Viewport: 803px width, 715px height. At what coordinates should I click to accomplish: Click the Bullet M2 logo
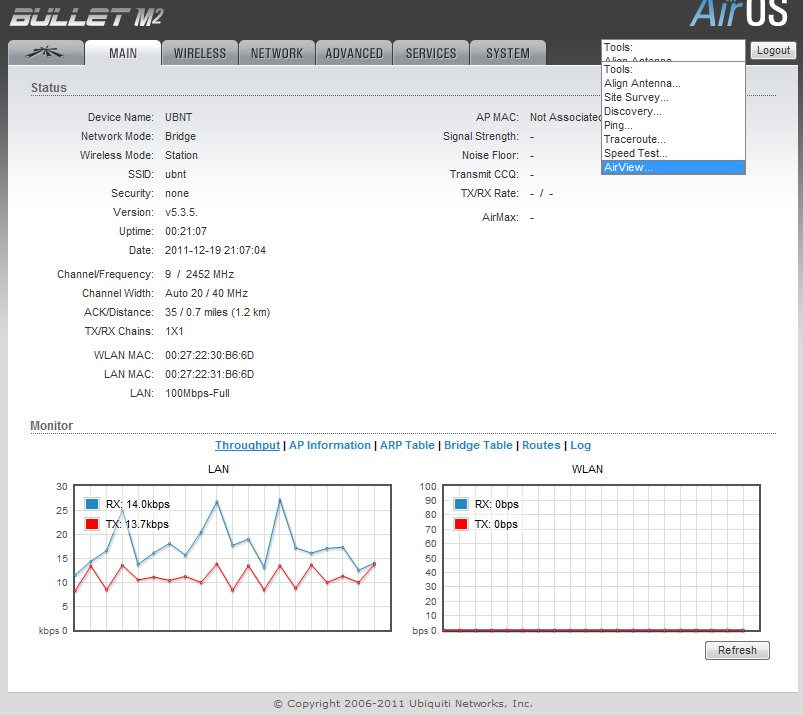[x=86, y=17]
